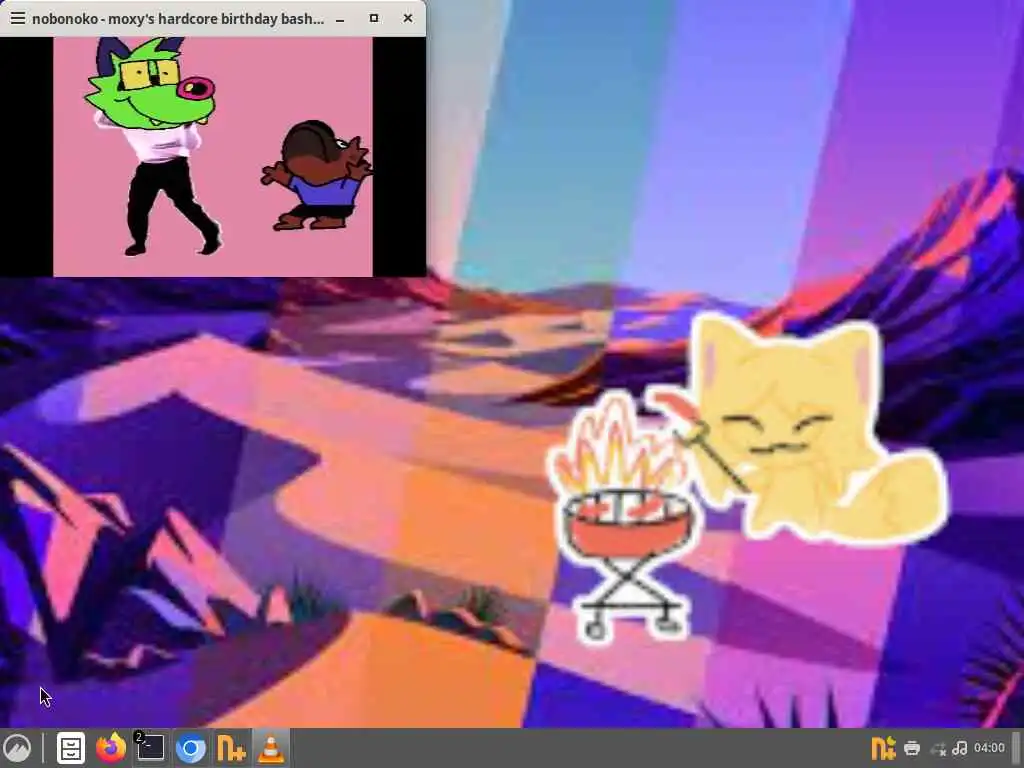Open the terminal taskbar icon
This screenshot has width=1024, height=768.
click(150, 748)
